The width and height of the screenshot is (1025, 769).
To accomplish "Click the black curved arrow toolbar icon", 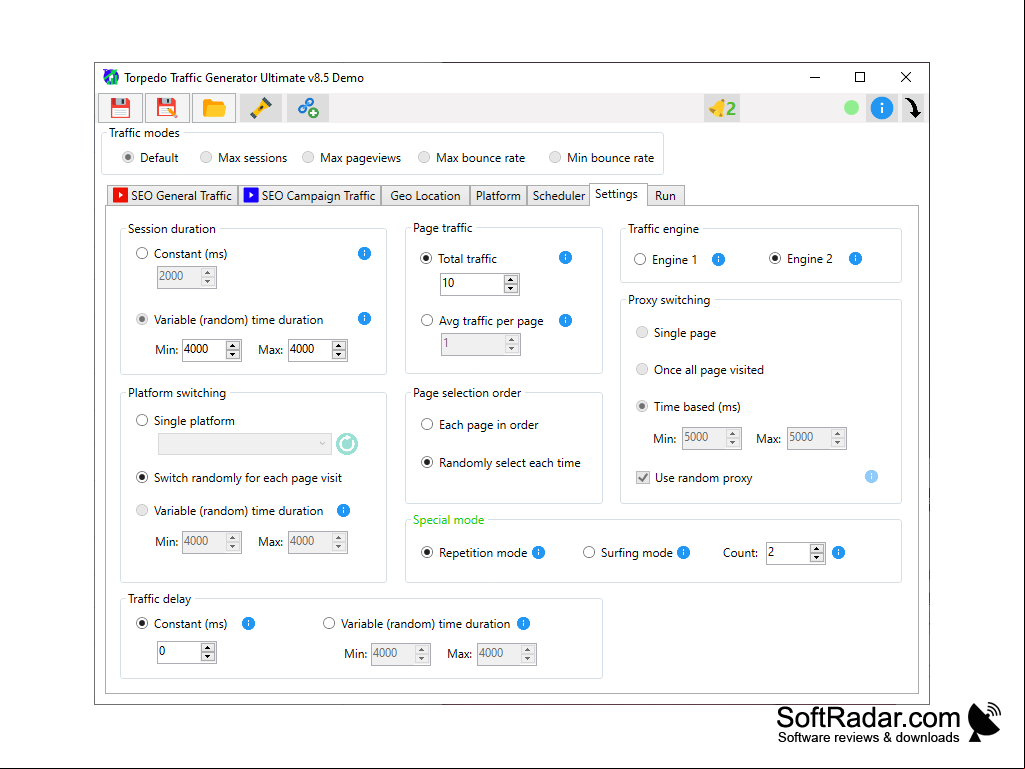I will coord(913,108).
